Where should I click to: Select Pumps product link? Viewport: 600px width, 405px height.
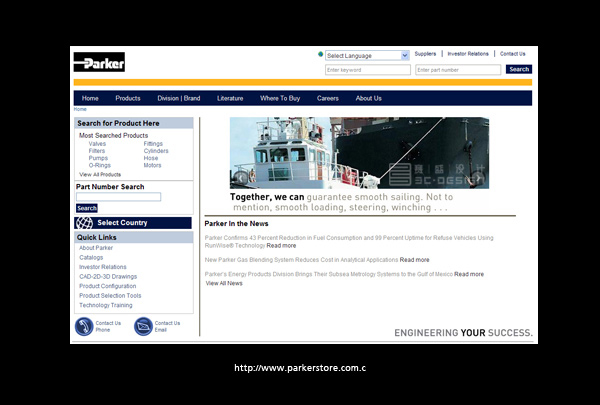[98, 158]
